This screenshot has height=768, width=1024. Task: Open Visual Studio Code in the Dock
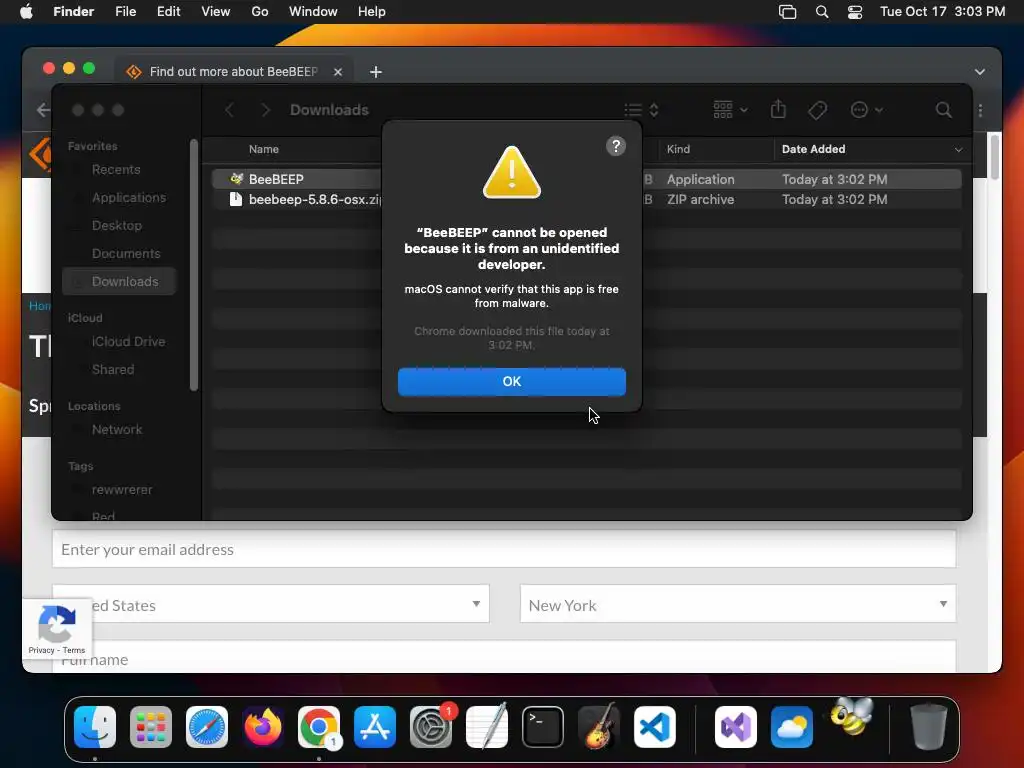tap(654, 726)
